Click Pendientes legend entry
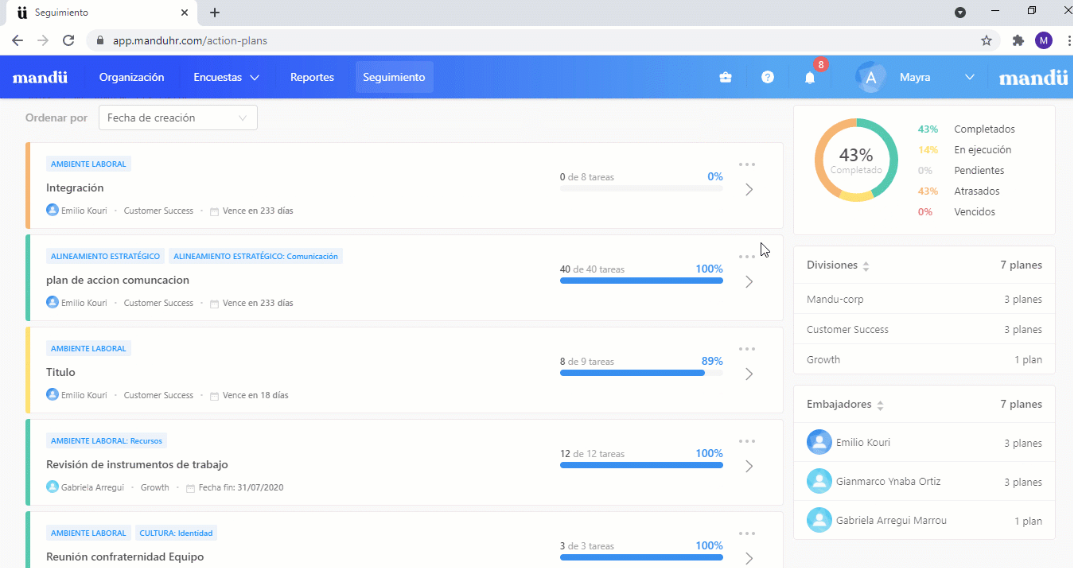This screenshot has height=568, width=1073. pos(979,170)
